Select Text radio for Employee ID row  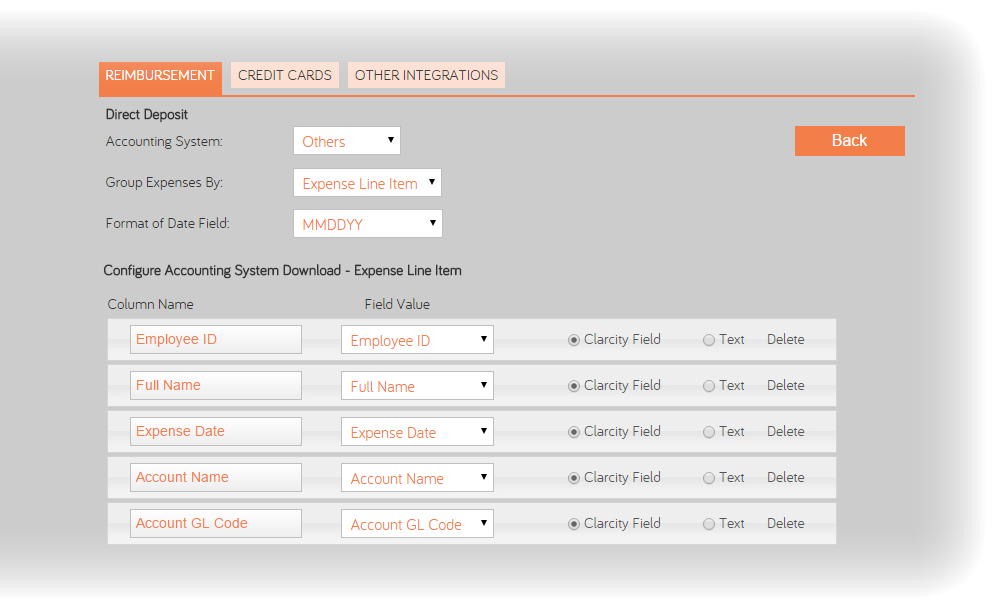[709, 340]
